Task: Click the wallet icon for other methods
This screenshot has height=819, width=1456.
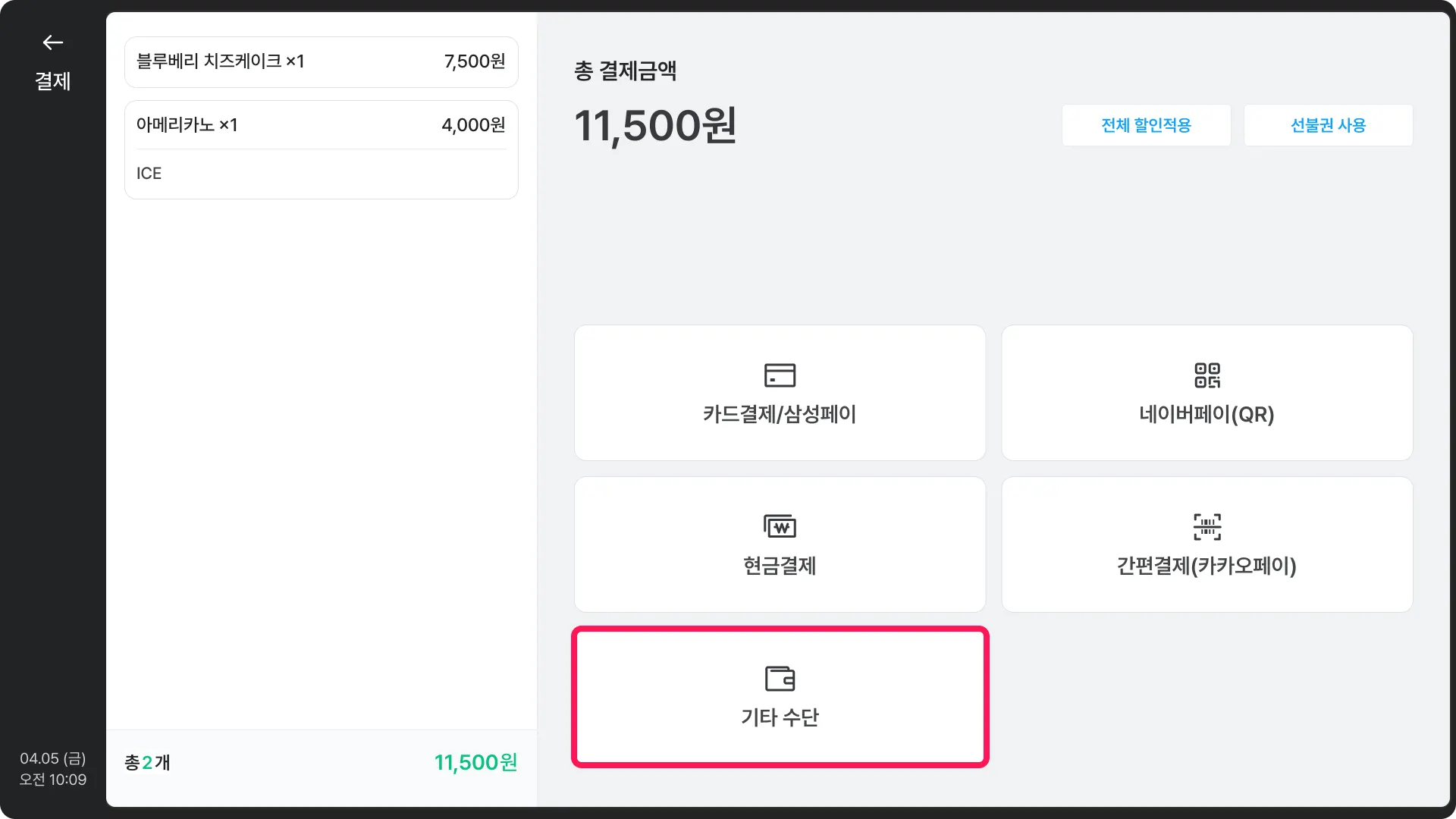Action: 780,678
